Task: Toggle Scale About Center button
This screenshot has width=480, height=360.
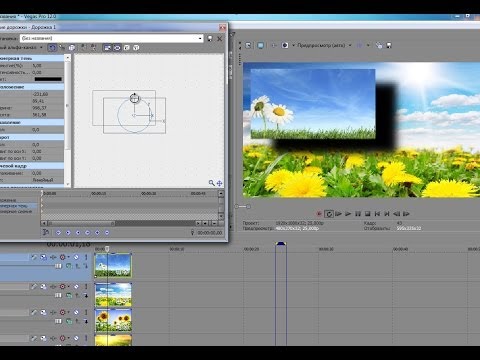Action: 117,48
